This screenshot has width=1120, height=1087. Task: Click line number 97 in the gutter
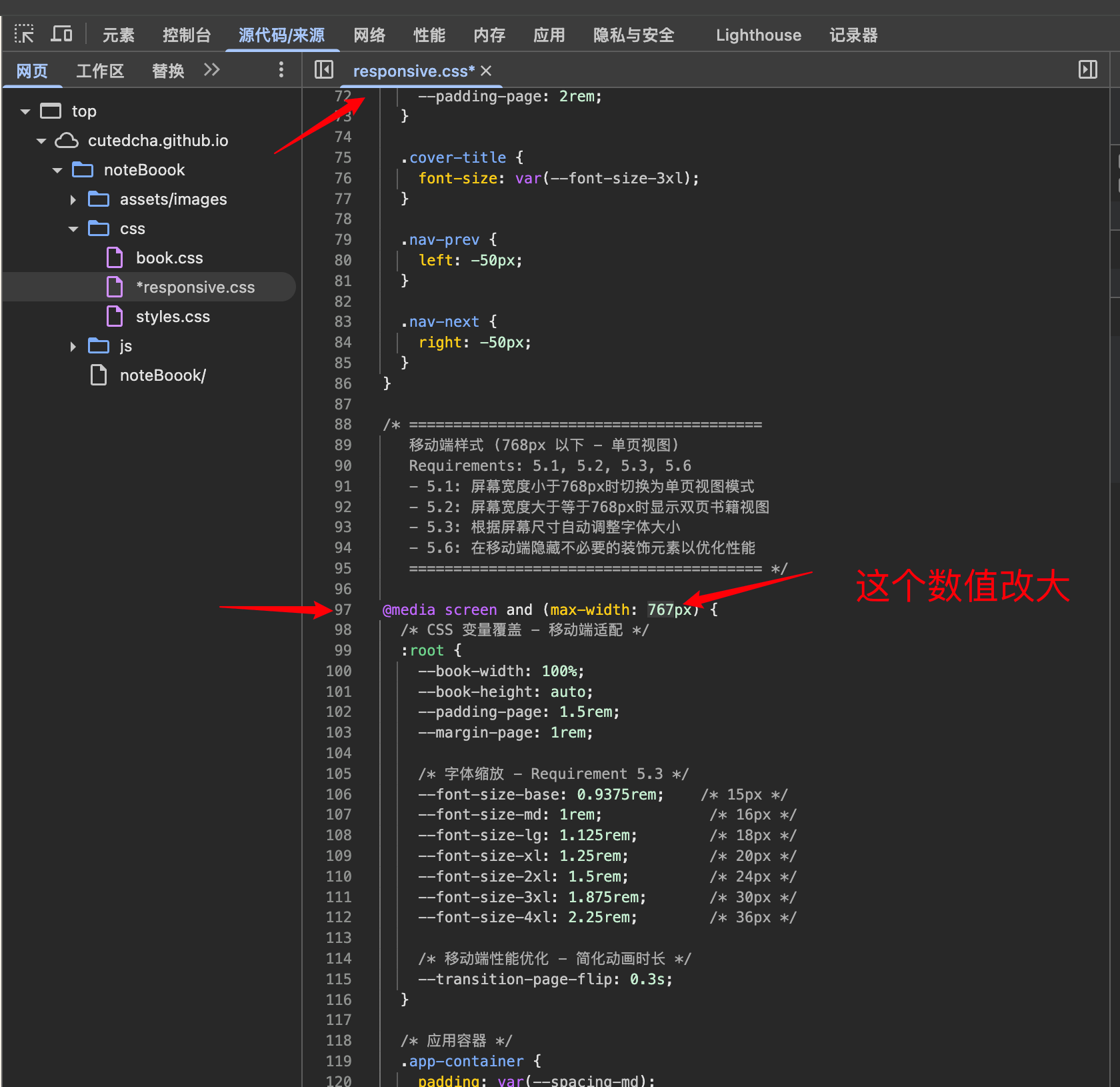click(x=343, y=610)
